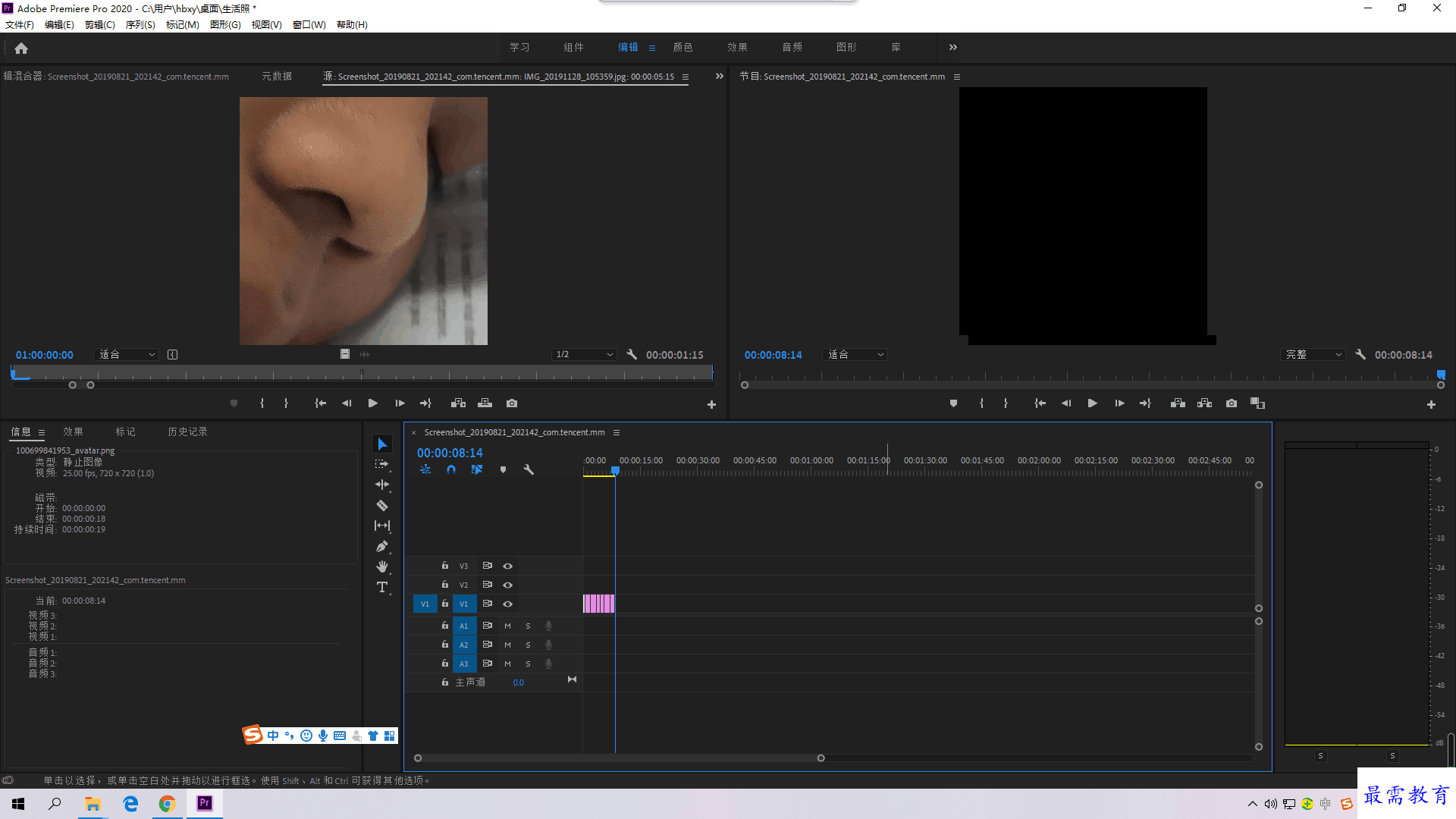Open program monitor zoom dropdown 适合
The image size is (1456, 819).
coord(855,354)
